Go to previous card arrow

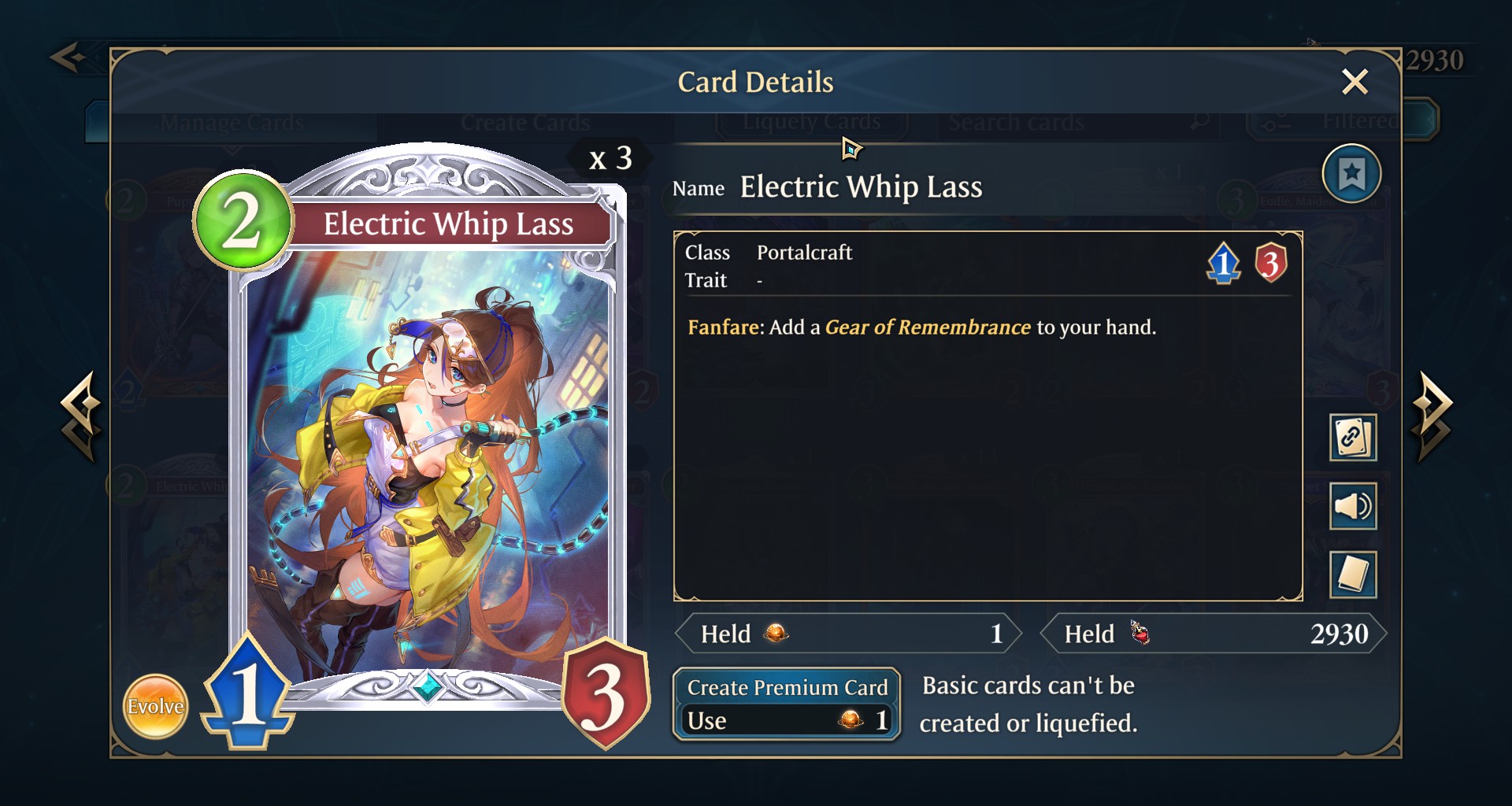tap(80, 416)
